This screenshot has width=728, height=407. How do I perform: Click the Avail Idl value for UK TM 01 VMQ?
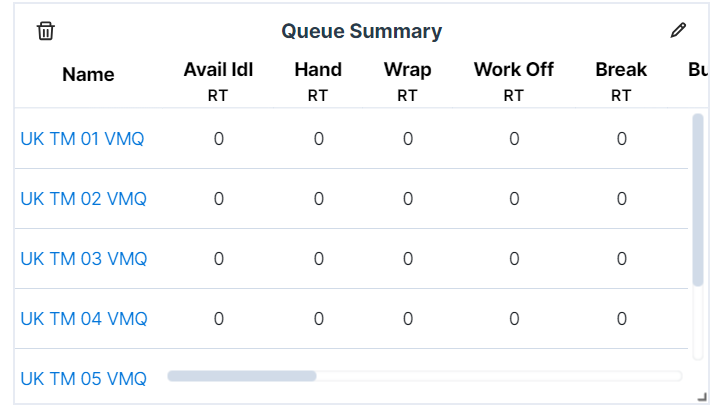[218, 139]
